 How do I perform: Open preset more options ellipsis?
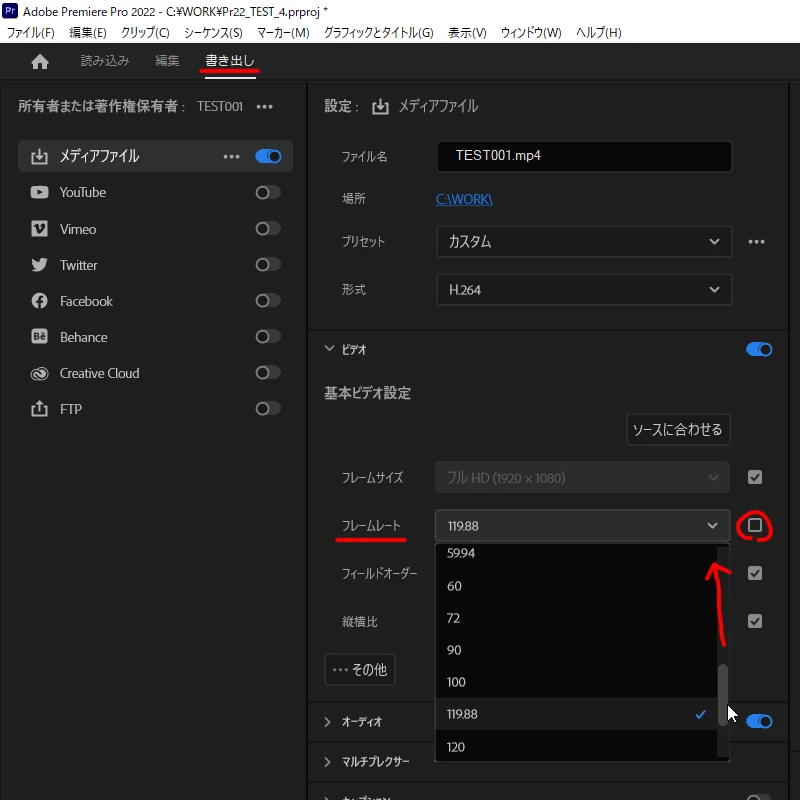756,242
